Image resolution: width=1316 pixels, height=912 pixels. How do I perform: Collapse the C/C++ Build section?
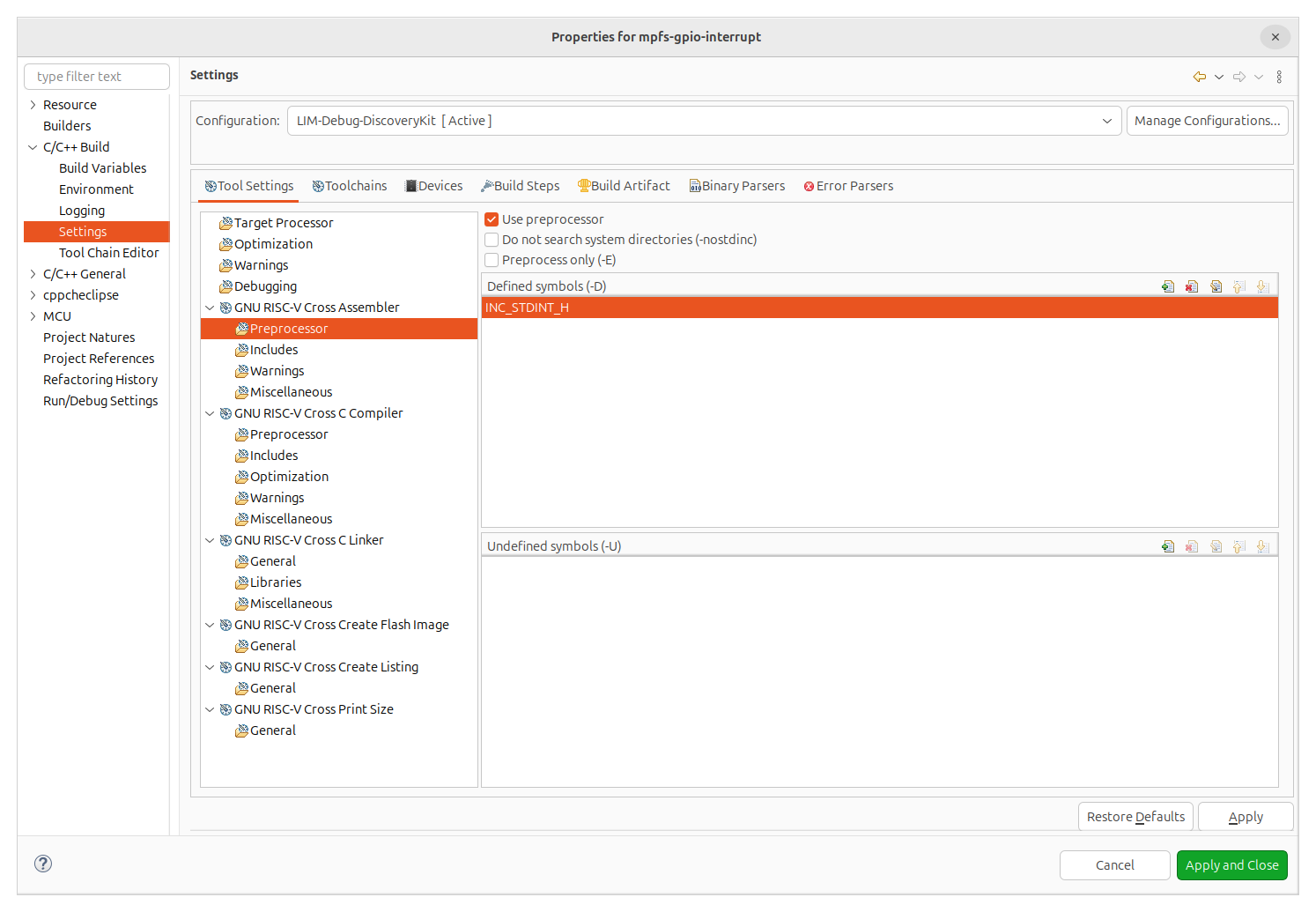32,146
